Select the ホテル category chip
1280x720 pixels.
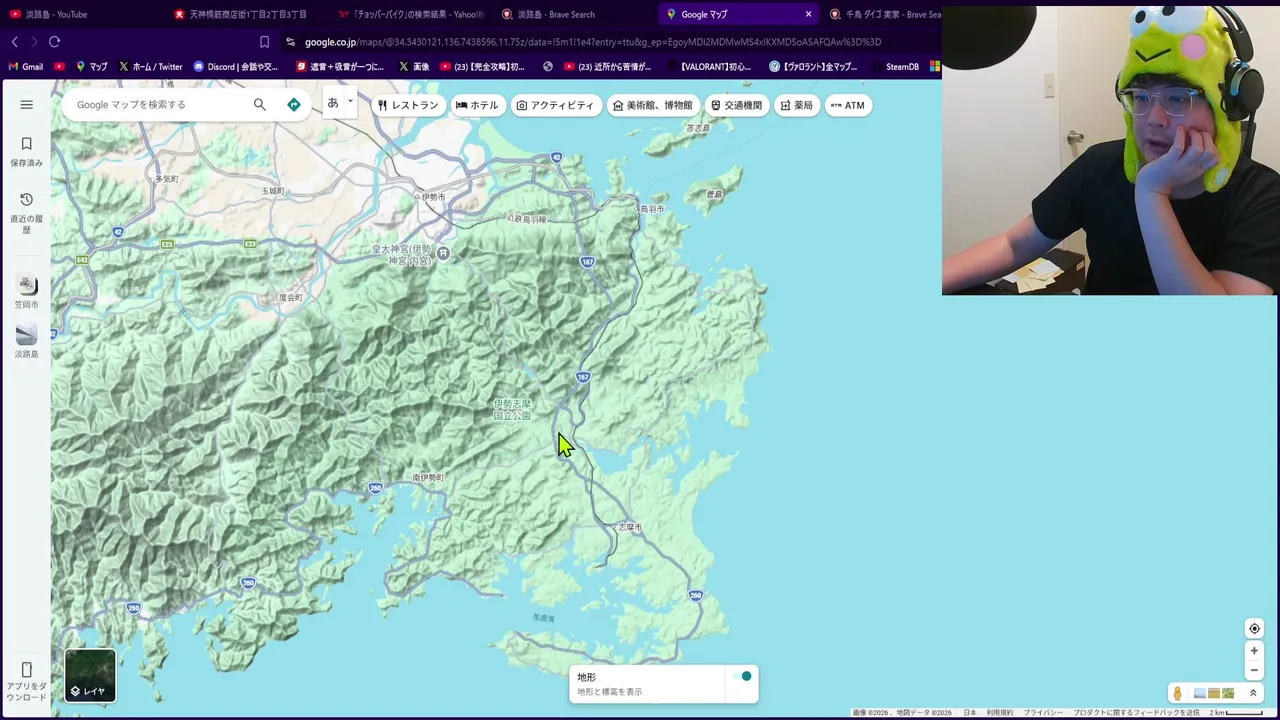tap(477, 105)
